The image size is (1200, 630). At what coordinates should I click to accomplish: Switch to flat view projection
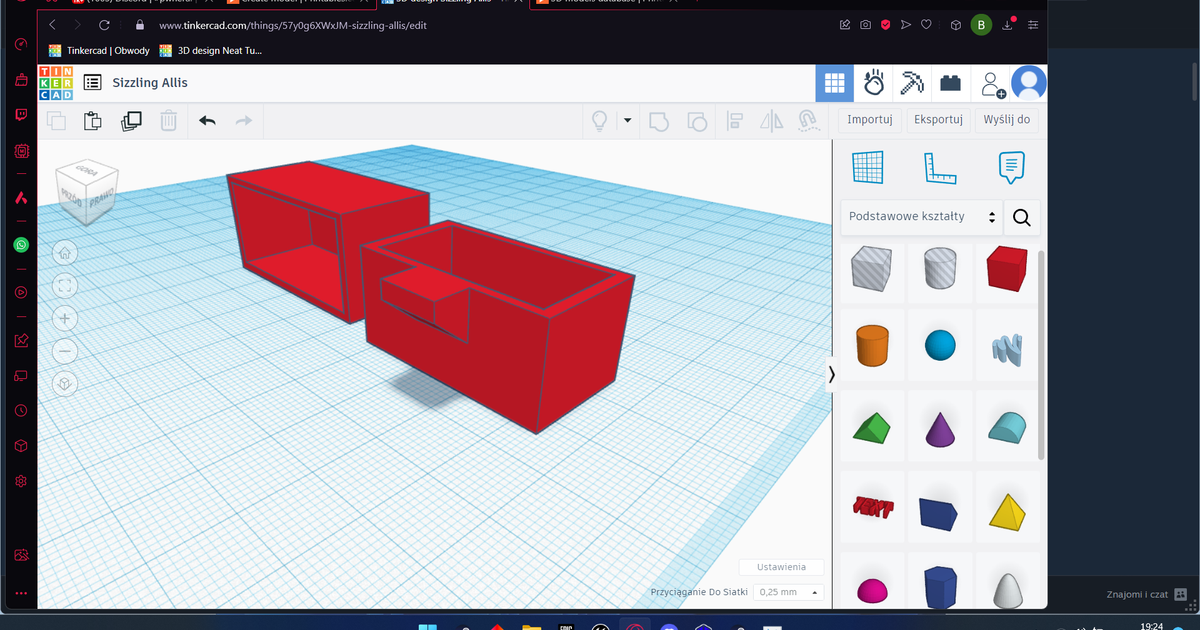coord(64,383)
